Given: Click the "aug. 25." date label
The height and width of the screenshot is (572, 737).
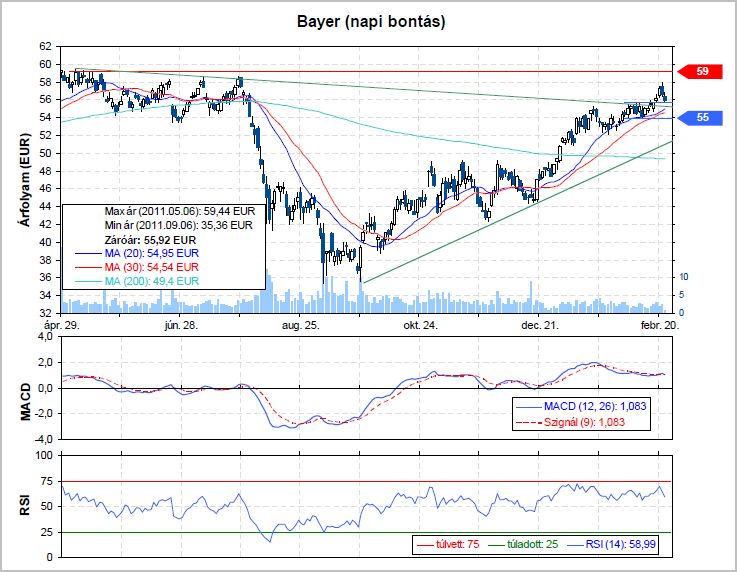Looking at the screenshot, I should (x=301, y=325).
